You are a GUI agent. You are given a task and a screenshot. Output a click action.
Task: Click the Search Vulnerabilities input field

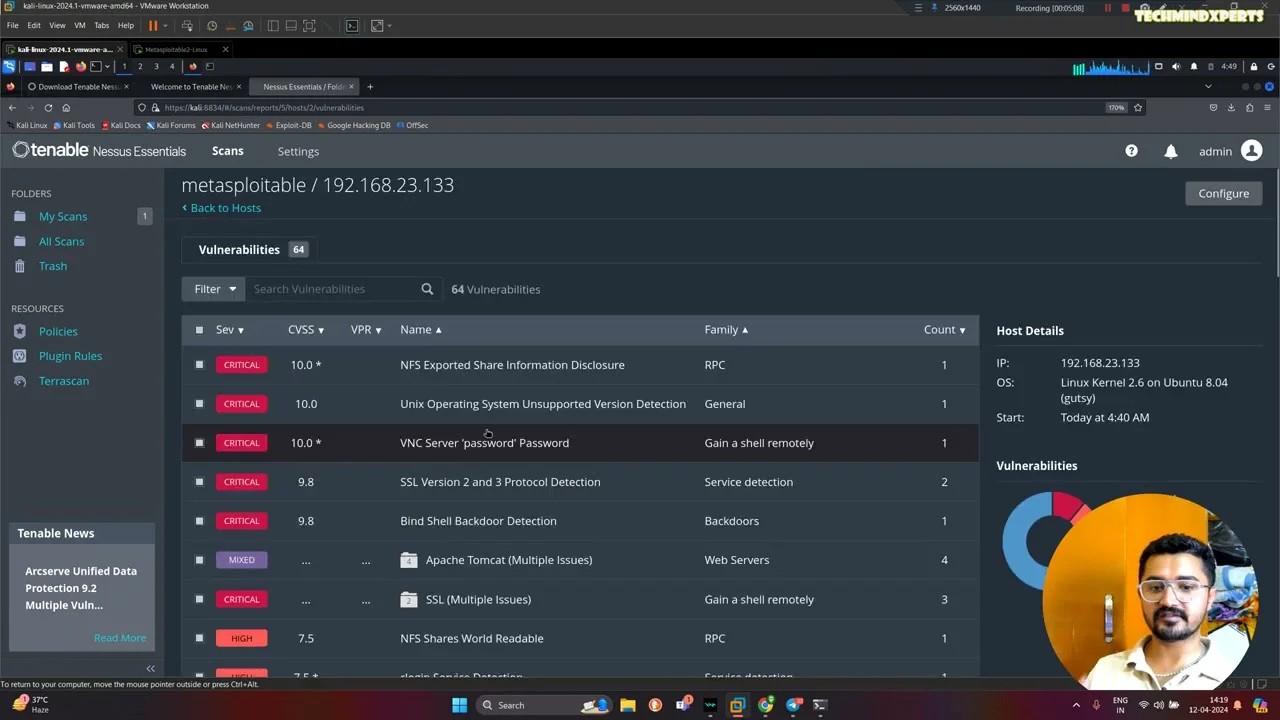[330, 289]
